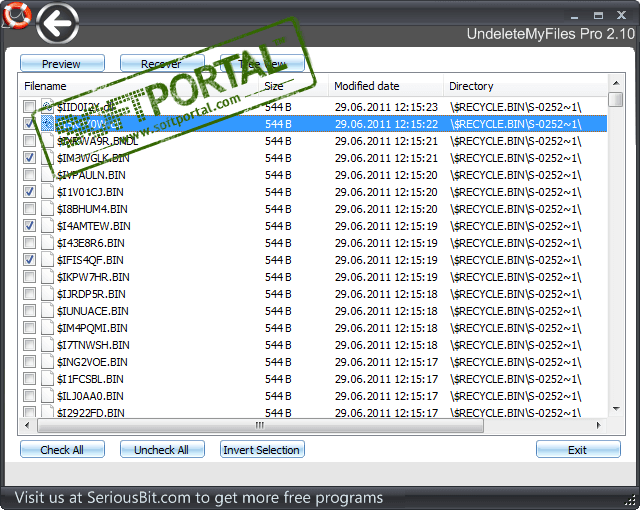The height and width of the screenshot is (510, 640).
Task: Select file icon of $ING2VOE.BIN
Action: [47, 362]
